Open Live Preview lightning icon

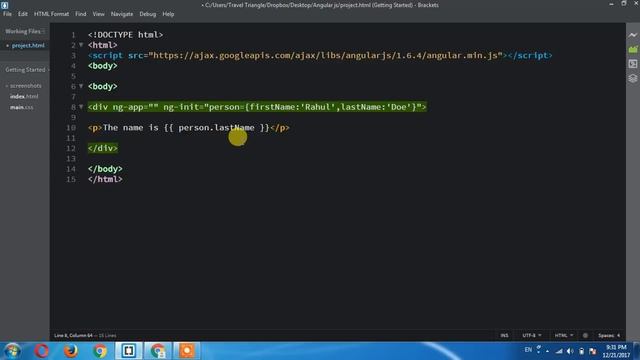(x=633, y=35)
